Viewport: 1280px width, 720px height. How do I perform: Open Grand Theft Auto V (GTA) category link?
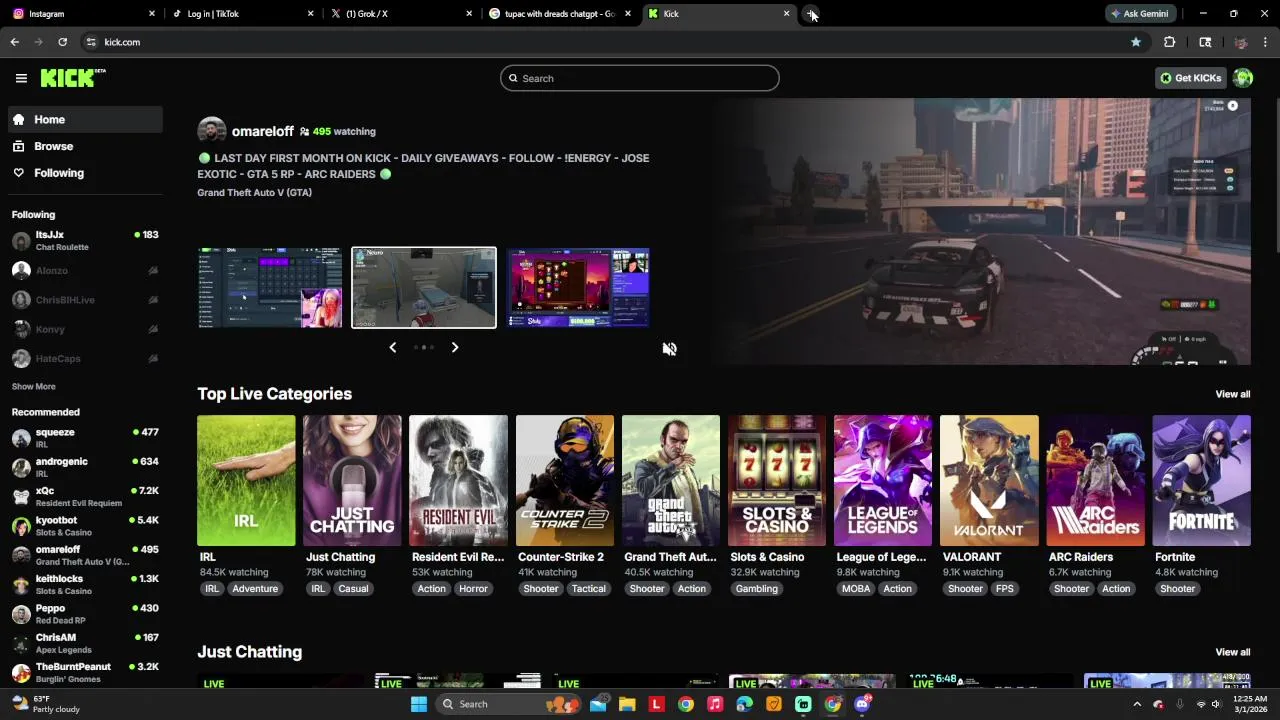(254, 193)
